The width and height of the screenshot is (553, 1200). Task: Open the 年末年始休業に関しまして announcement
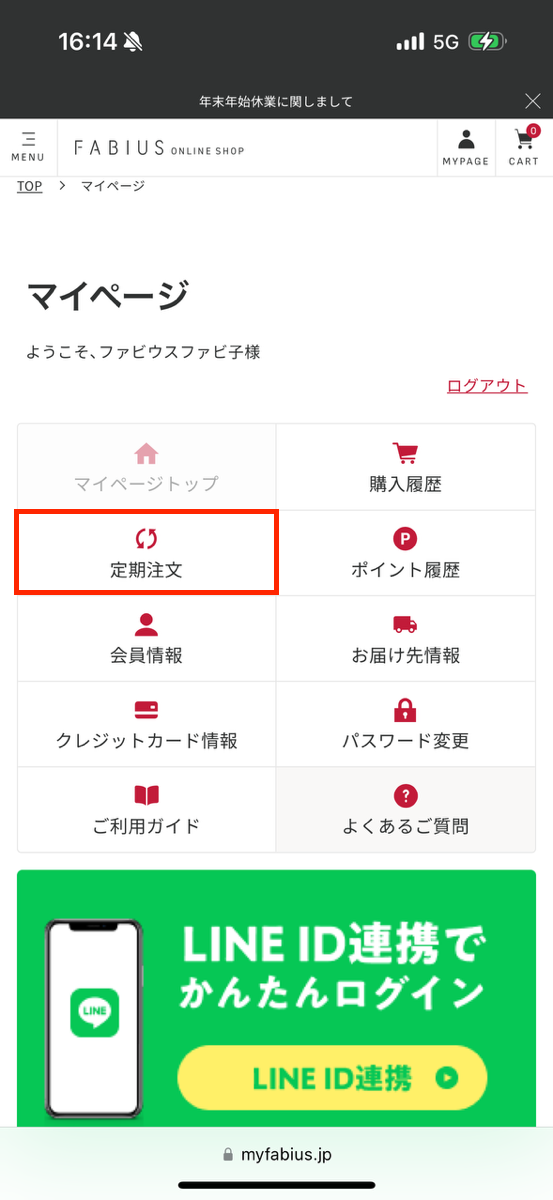(x=276, y=101)
